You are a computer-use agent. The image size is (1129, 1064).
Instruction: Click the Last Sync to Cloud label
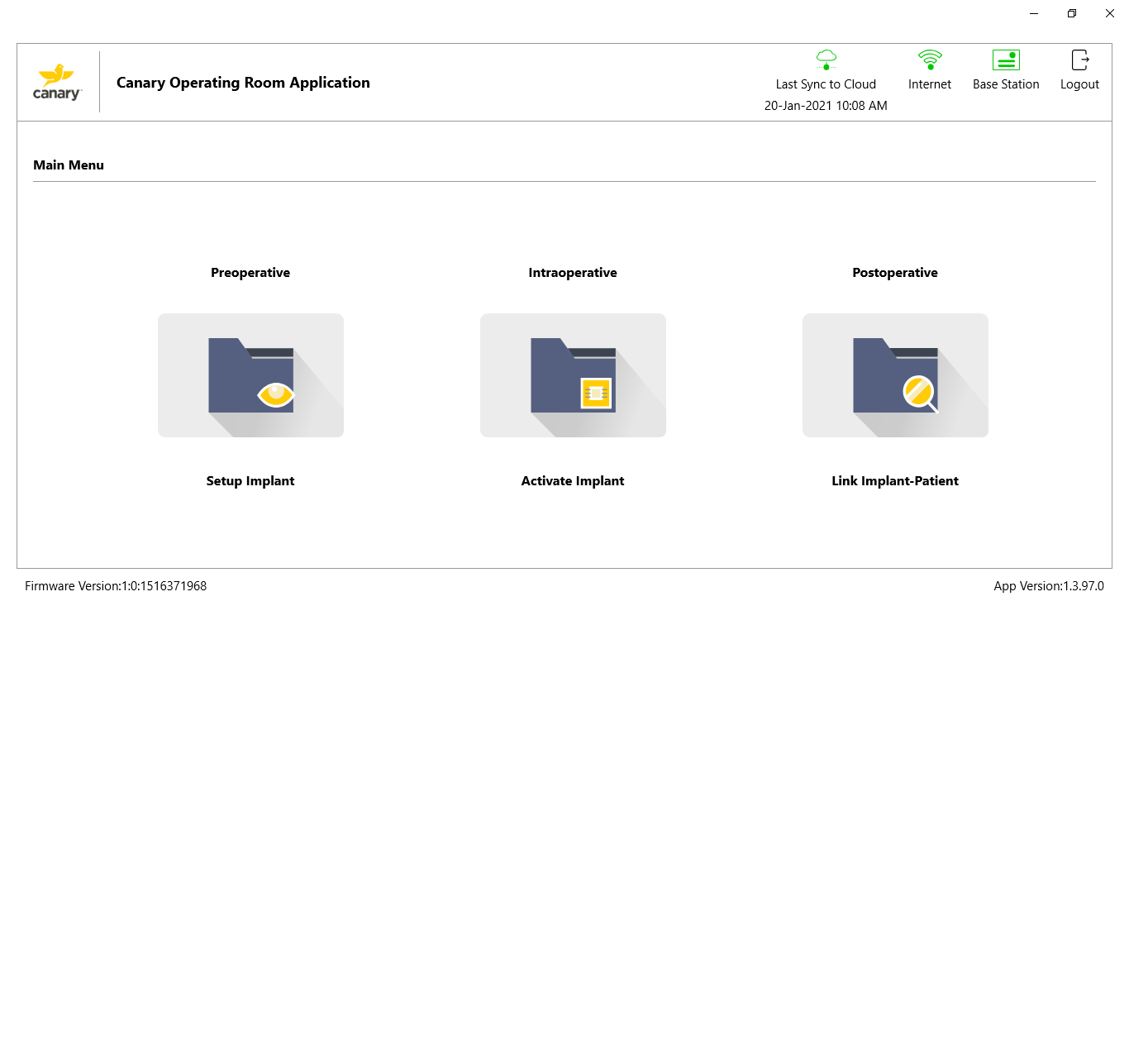coord(826,84)
